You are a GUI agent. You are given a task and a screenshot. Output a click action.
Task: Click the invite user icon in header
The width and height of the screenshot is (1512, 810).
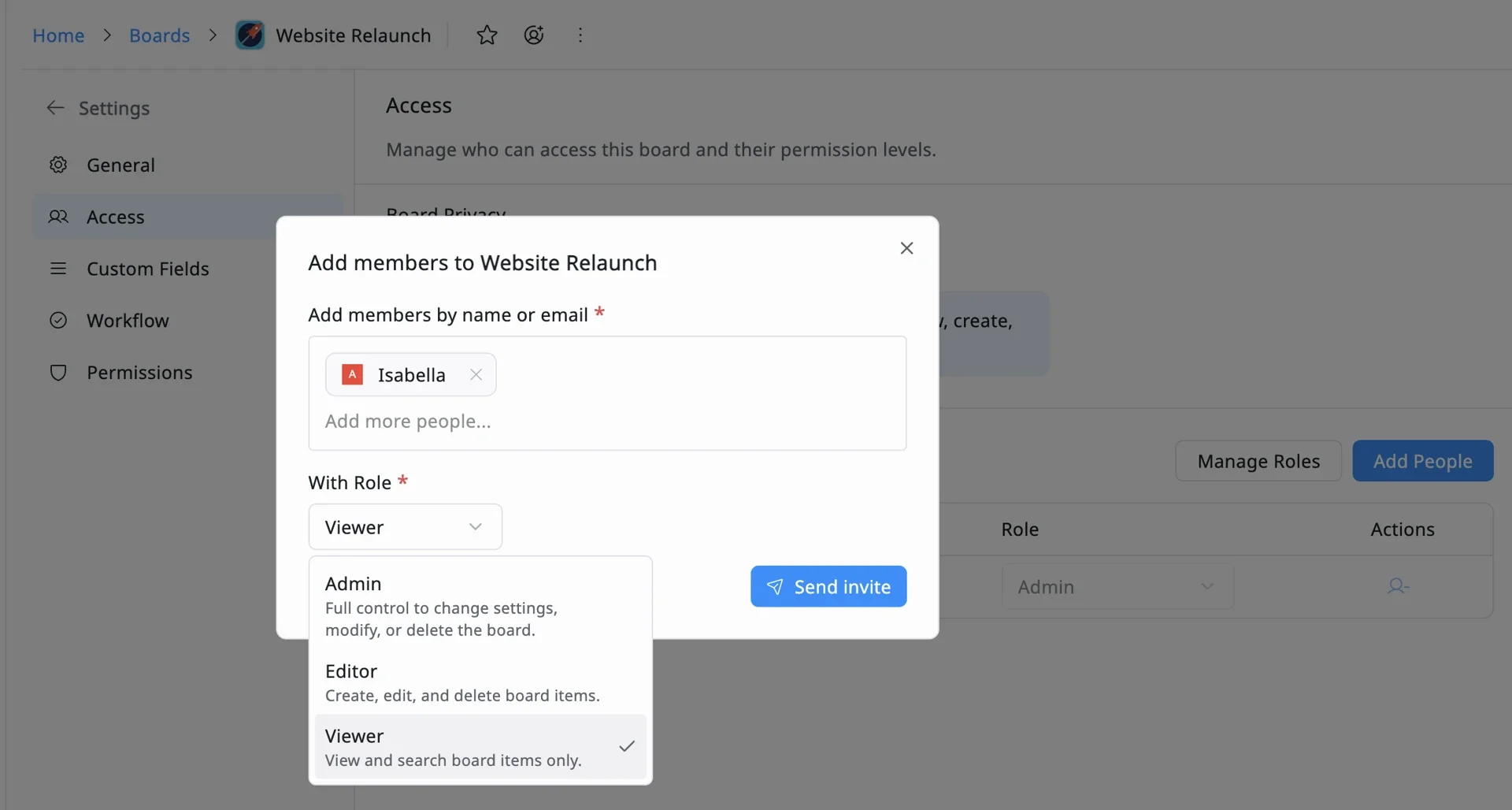pyautogui.click(x=534, y=35)
